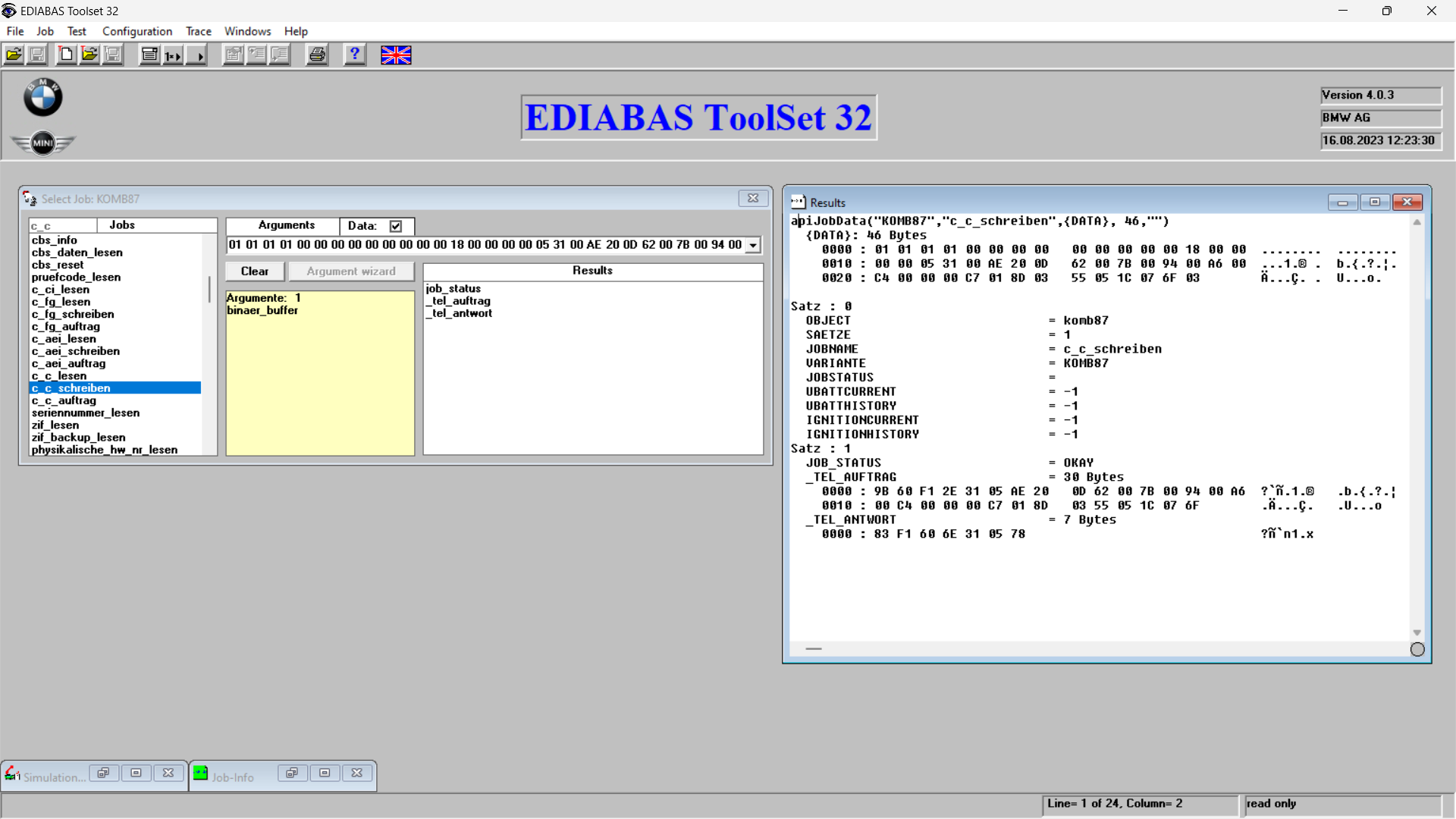Open the Test menu
1456x819 pixels.
click(77, 31)
